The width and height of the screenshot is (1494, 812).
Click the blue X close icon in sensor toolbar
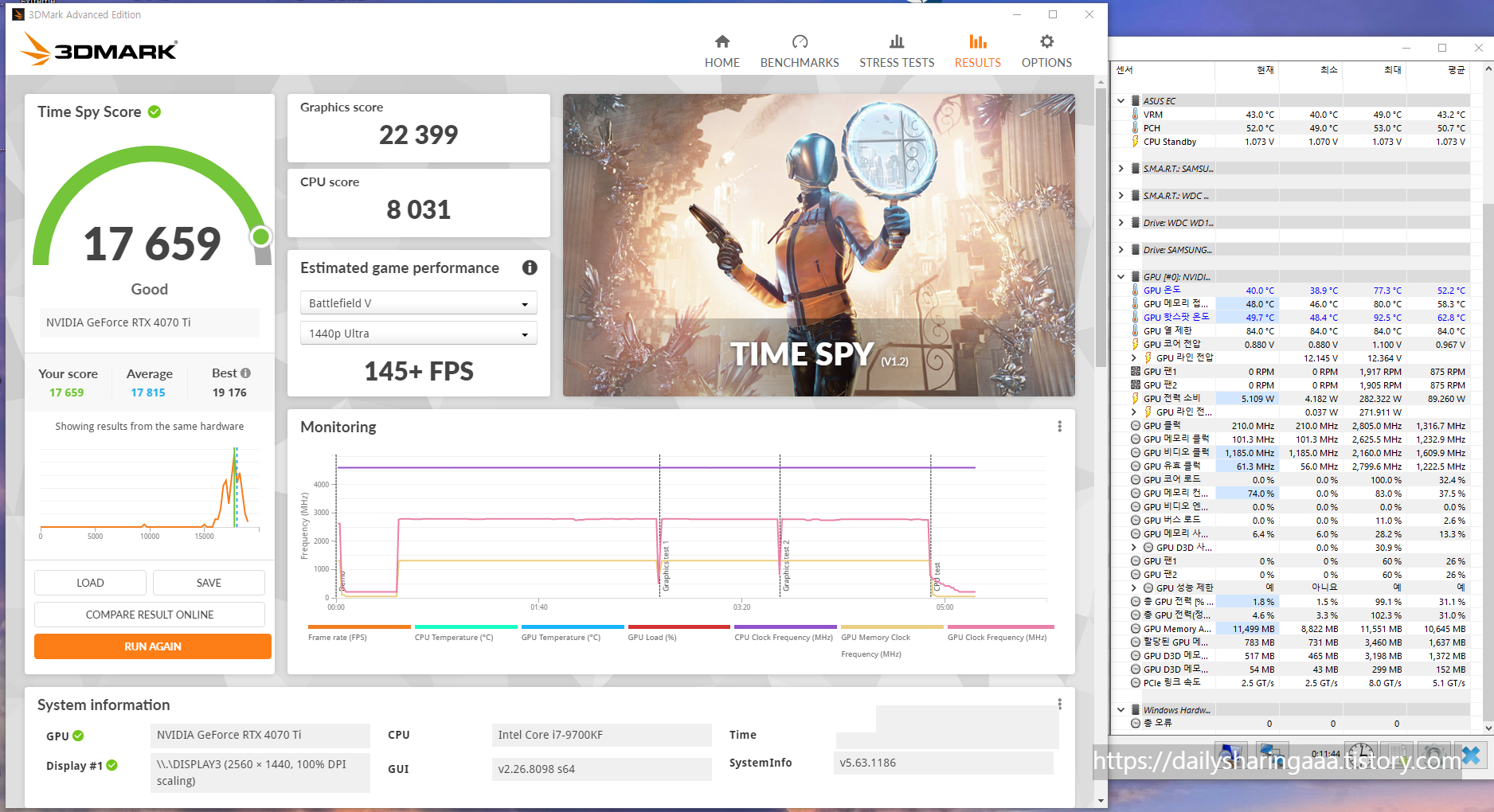(1471, 754)
